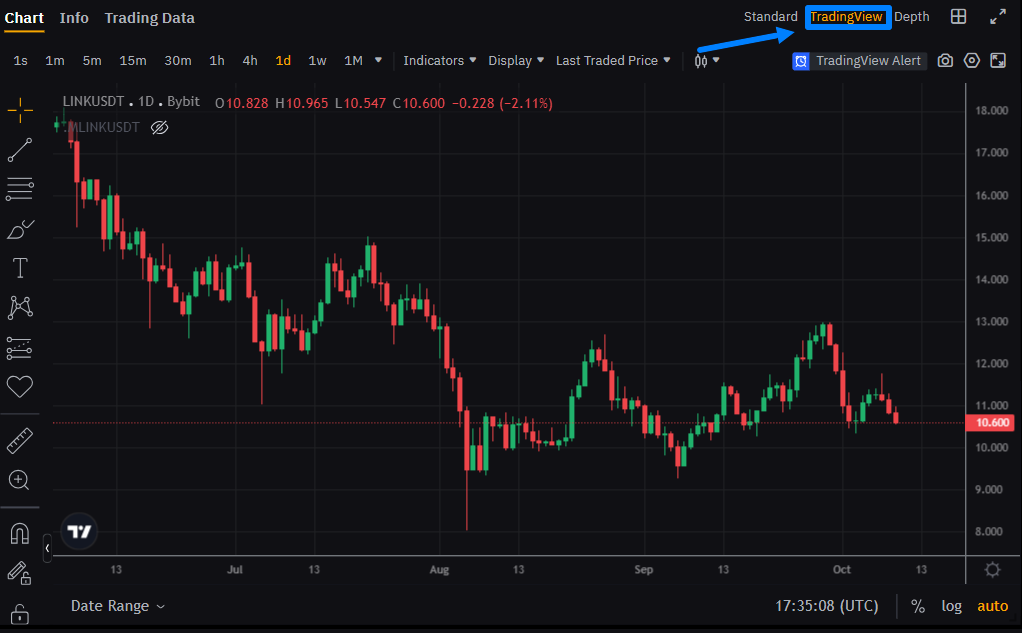Screen dimensions: 1022x633
Task: Toggle log scale on price axis
Action: (951, 606)
